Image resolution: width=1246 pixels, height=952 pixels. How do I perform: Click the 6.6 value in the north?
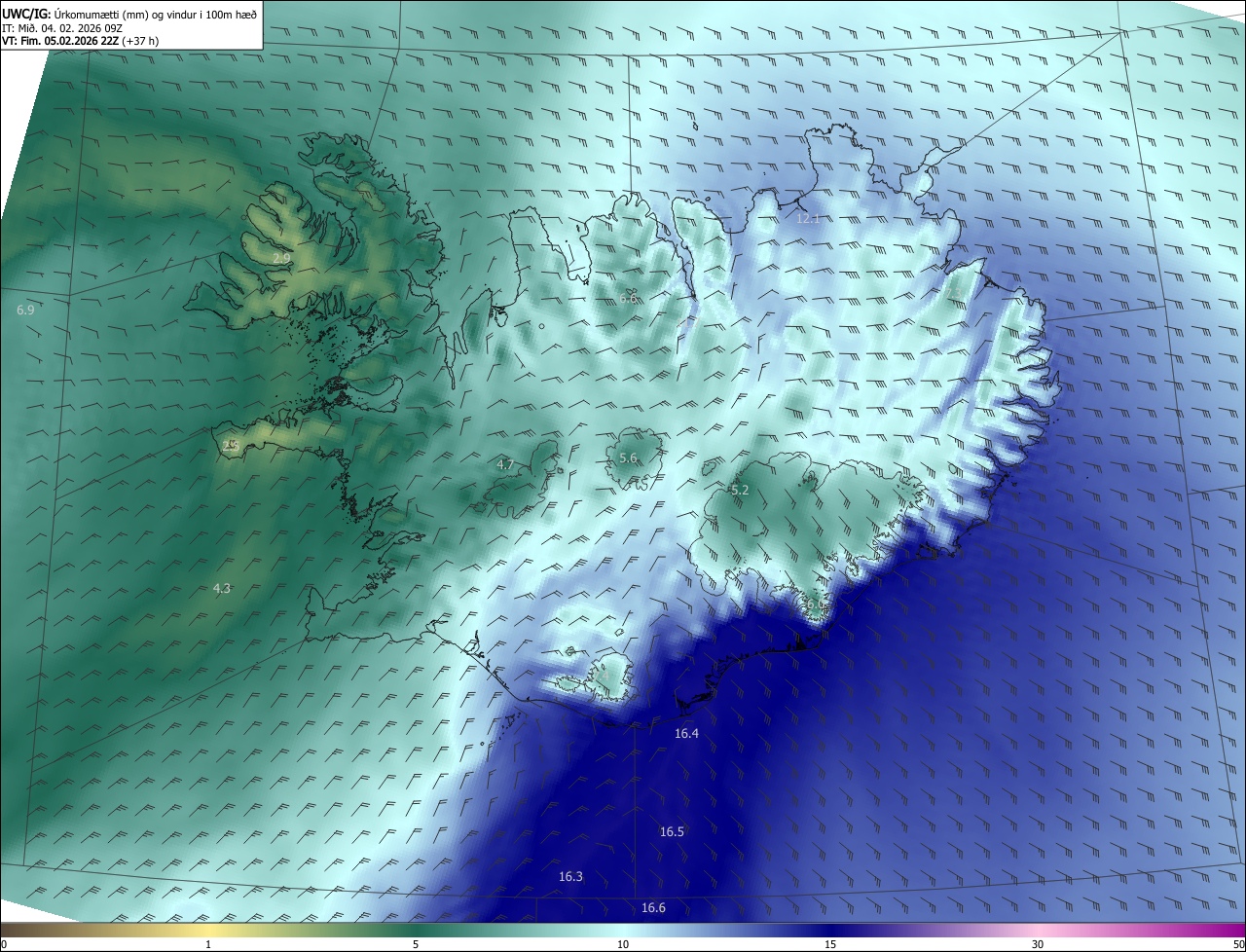(629, 298)
